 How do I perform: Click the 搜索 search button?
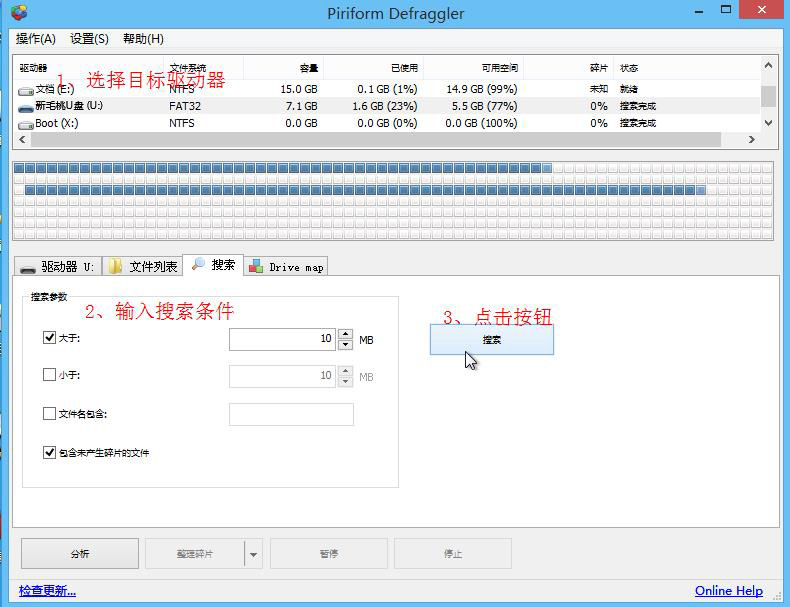[492, 340]
